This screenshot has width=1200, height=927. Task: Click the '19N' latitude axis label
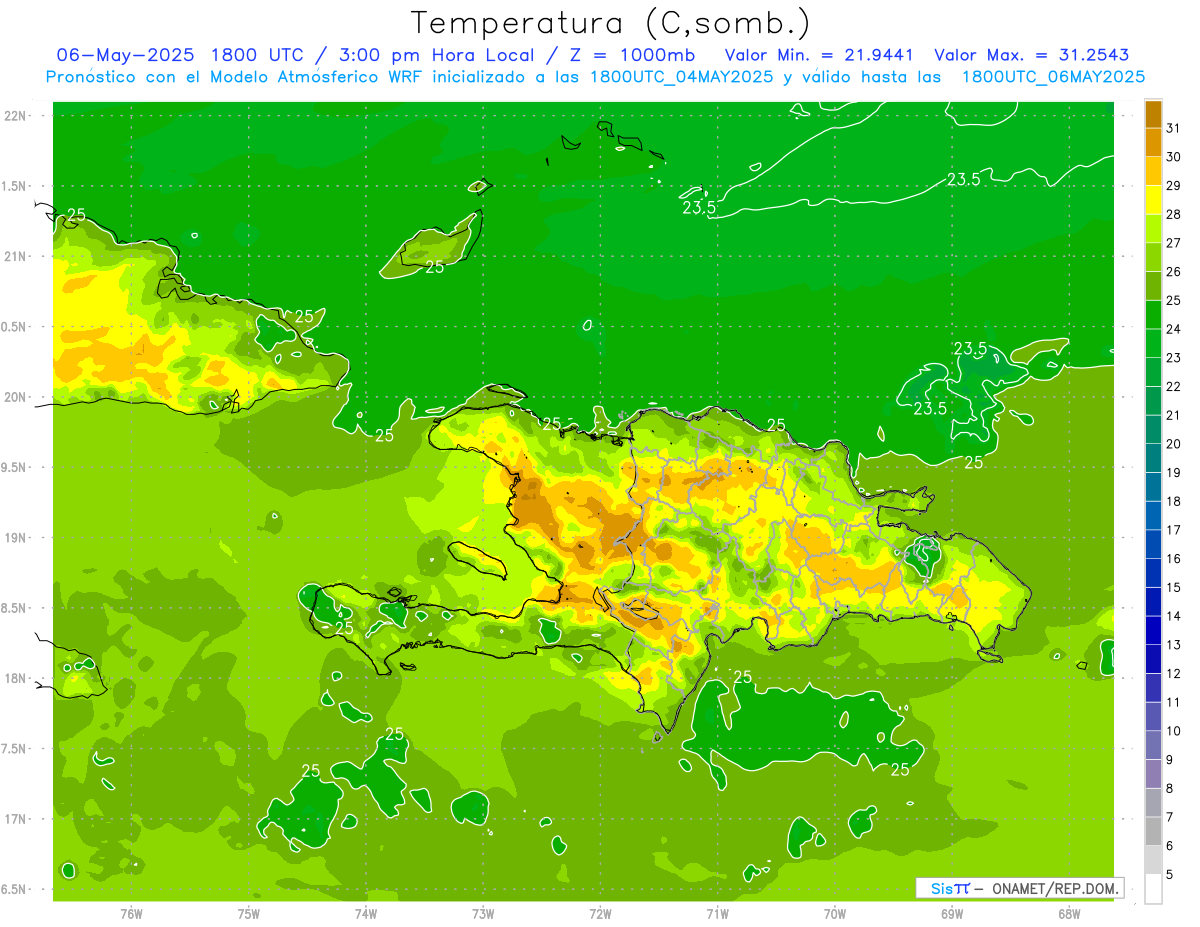click(x=16, y=538)
